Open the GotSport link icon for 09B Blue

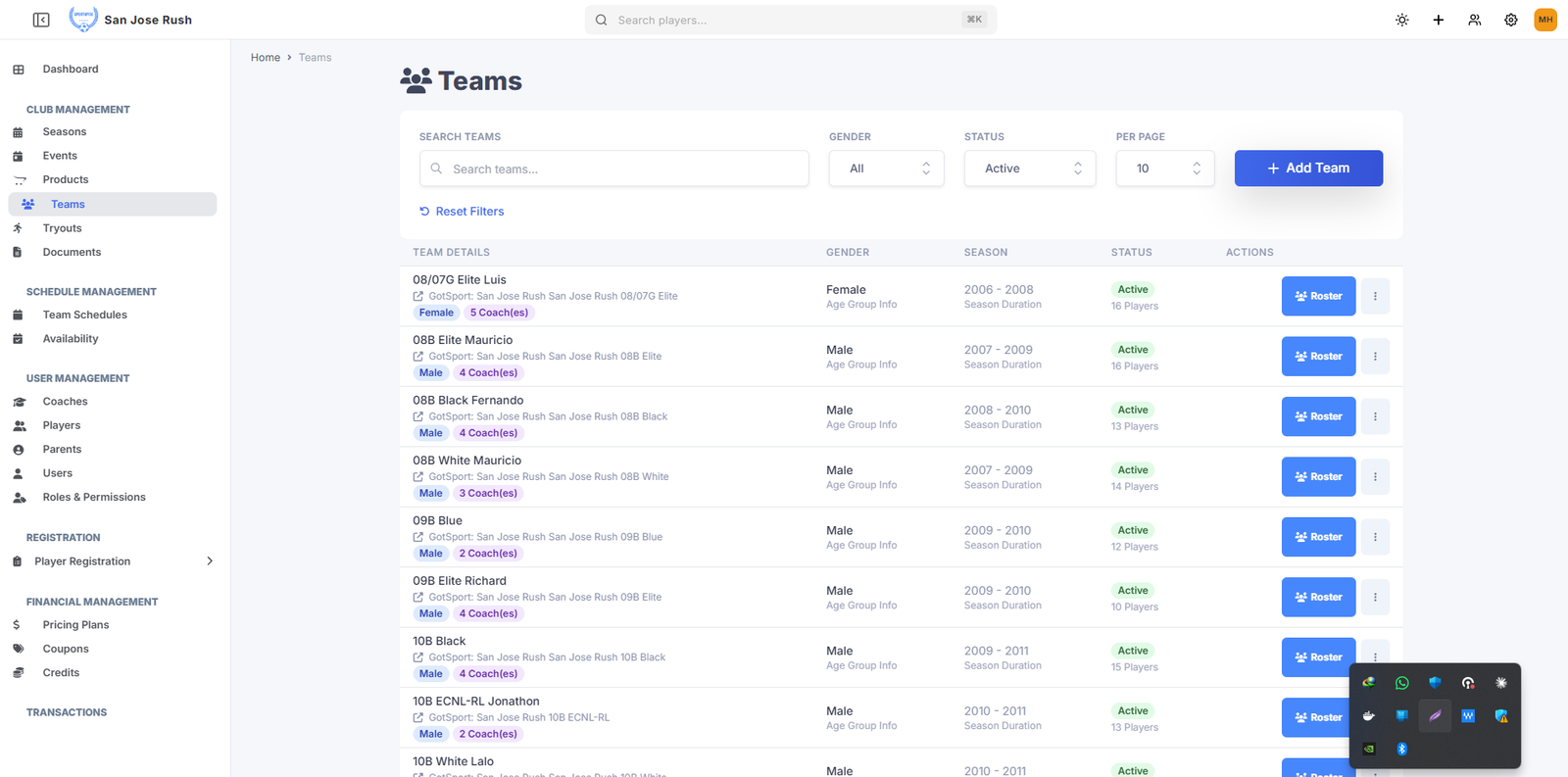[418, 537]
